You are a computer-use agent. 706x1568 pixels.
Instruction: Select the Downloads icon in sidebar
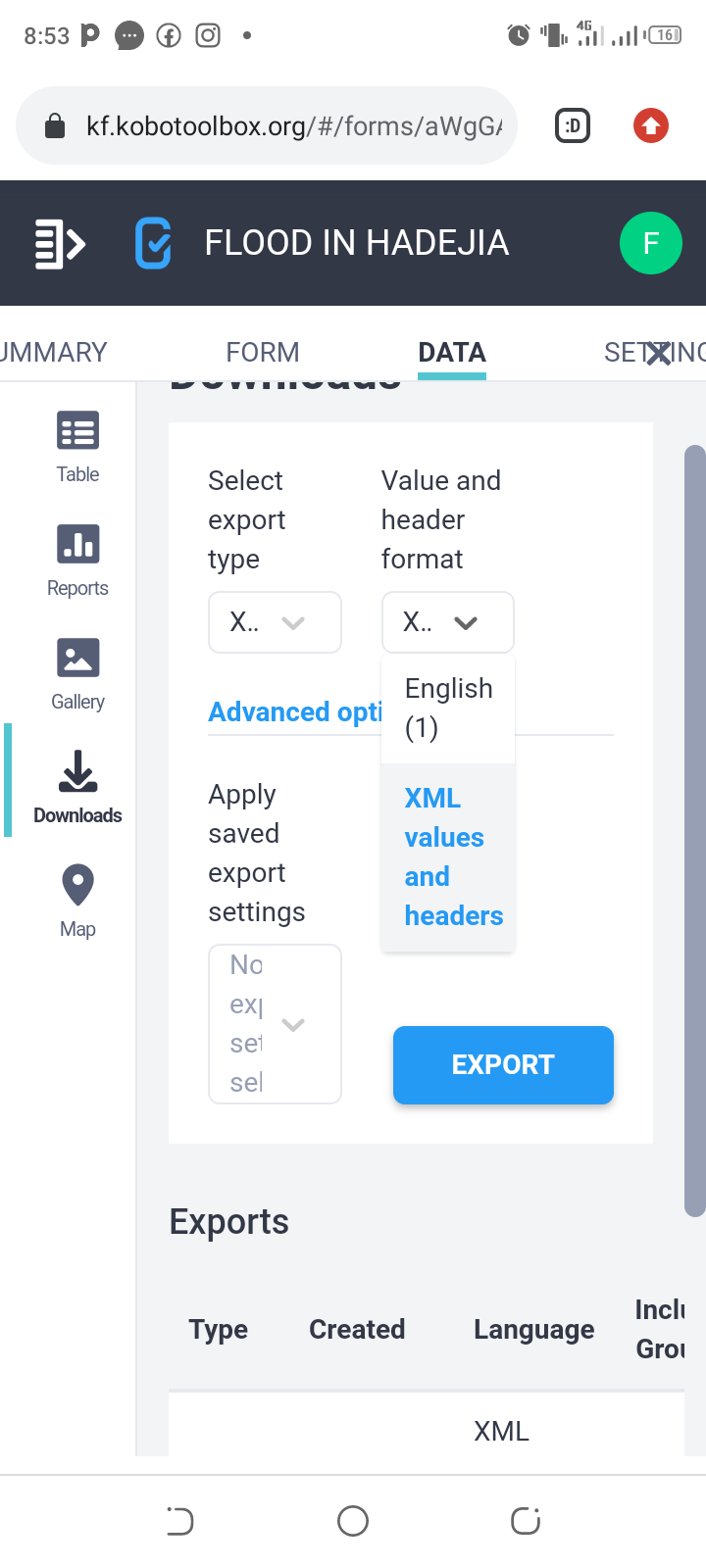coord(77,787)
